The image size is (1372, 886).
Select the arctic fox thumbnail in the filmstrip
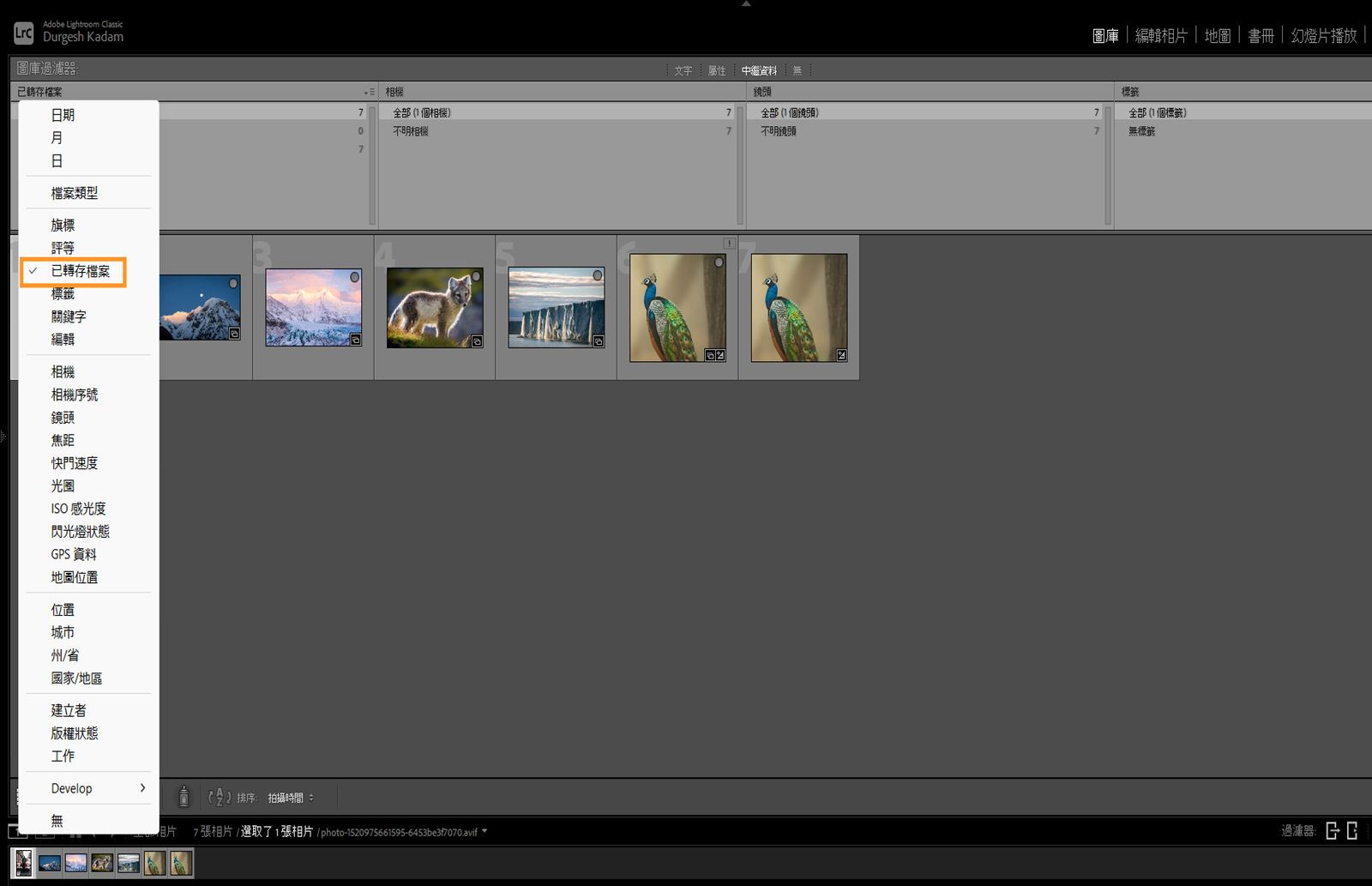pos(102,863)
